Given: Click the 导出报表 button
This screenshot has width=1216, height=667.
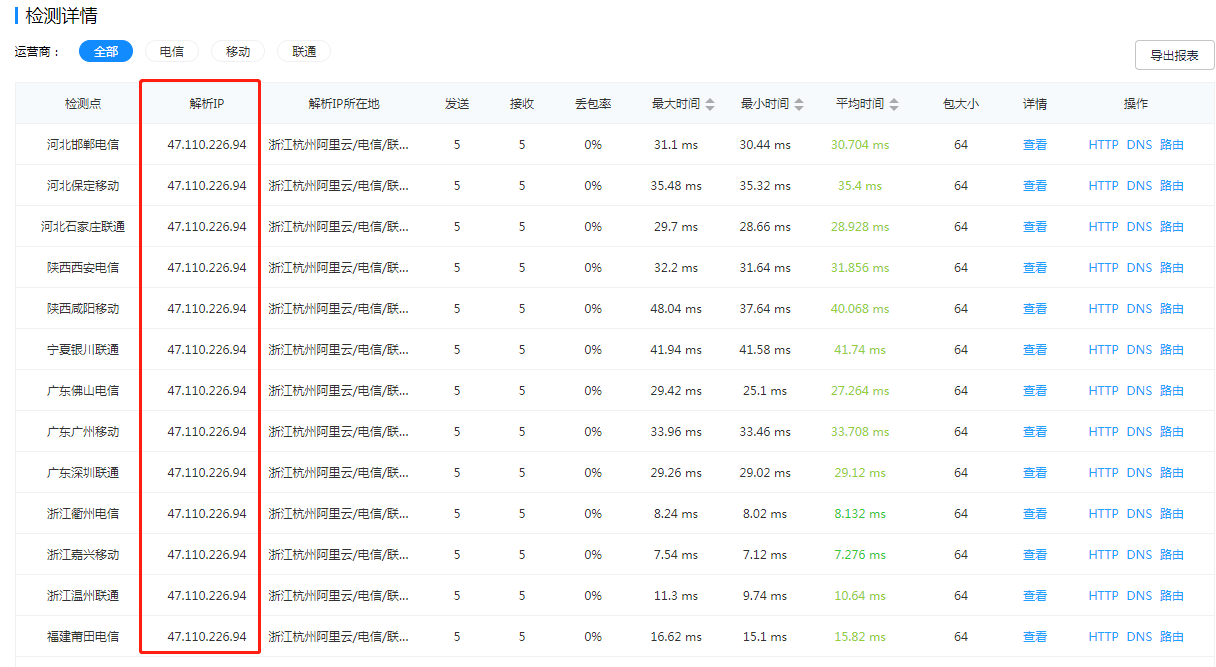Looking at the screenshot, I should 1174,56.
